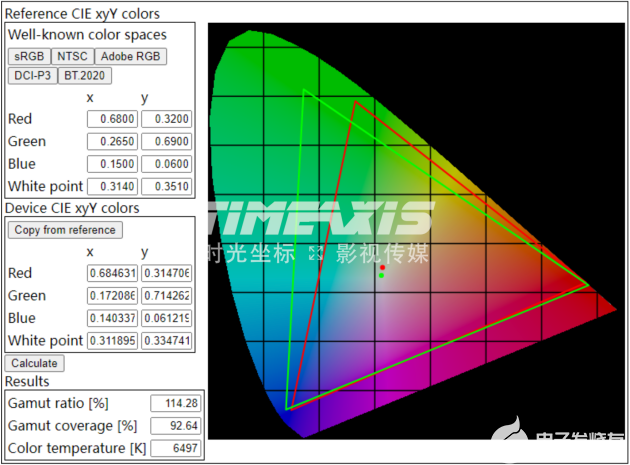Click the Calculate button
The height and width of the screenshot is (465, 630).
click(x=34, y=363)
